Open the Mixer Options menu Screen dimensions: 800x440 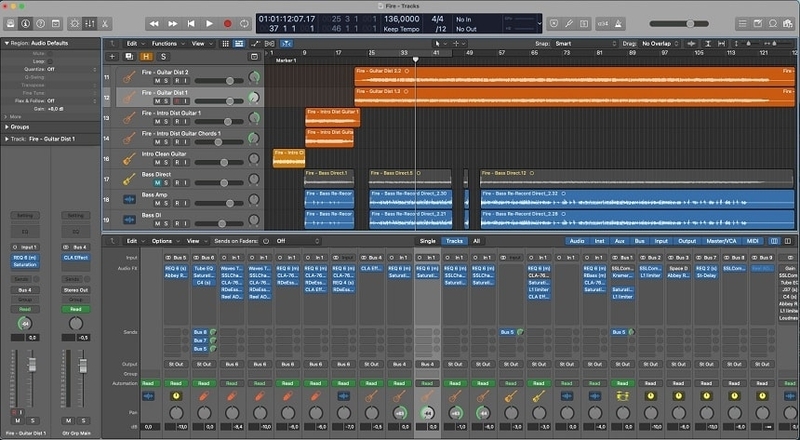pos(165,241)
